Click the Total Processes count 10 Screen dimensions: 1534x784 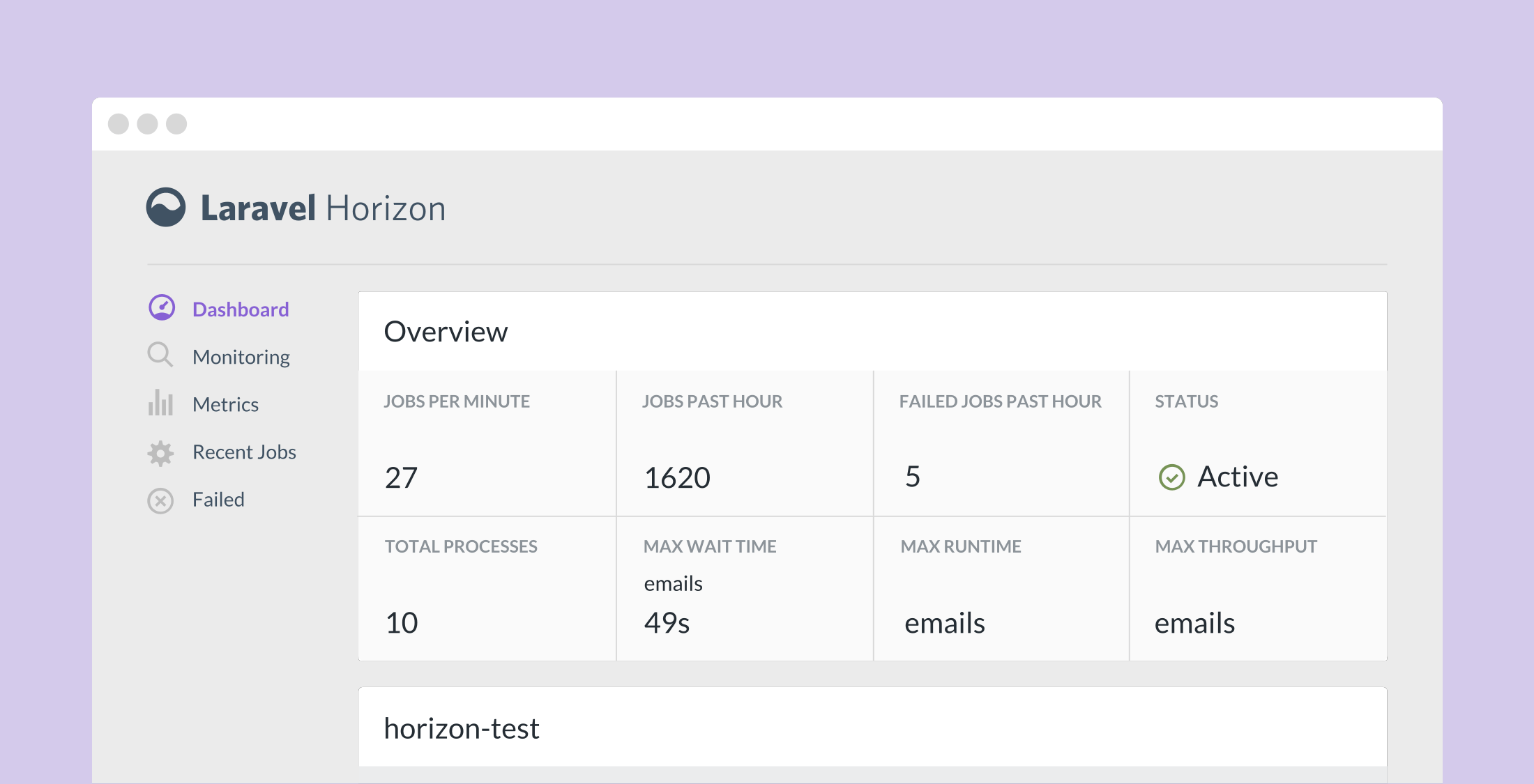click(x=400, y=622)
